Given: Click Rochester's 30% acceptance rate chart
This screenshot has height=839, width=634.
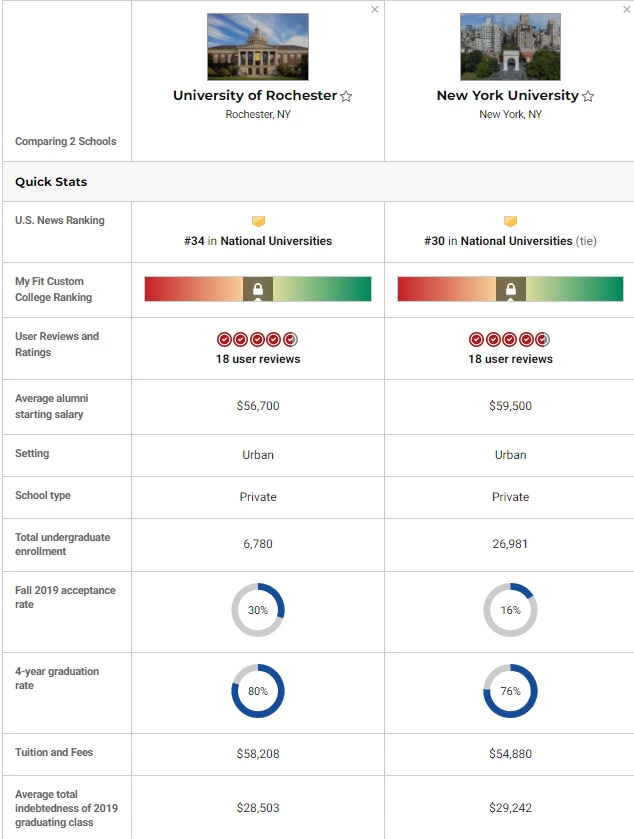Looking at the screenshot, I should coord(258,610).
